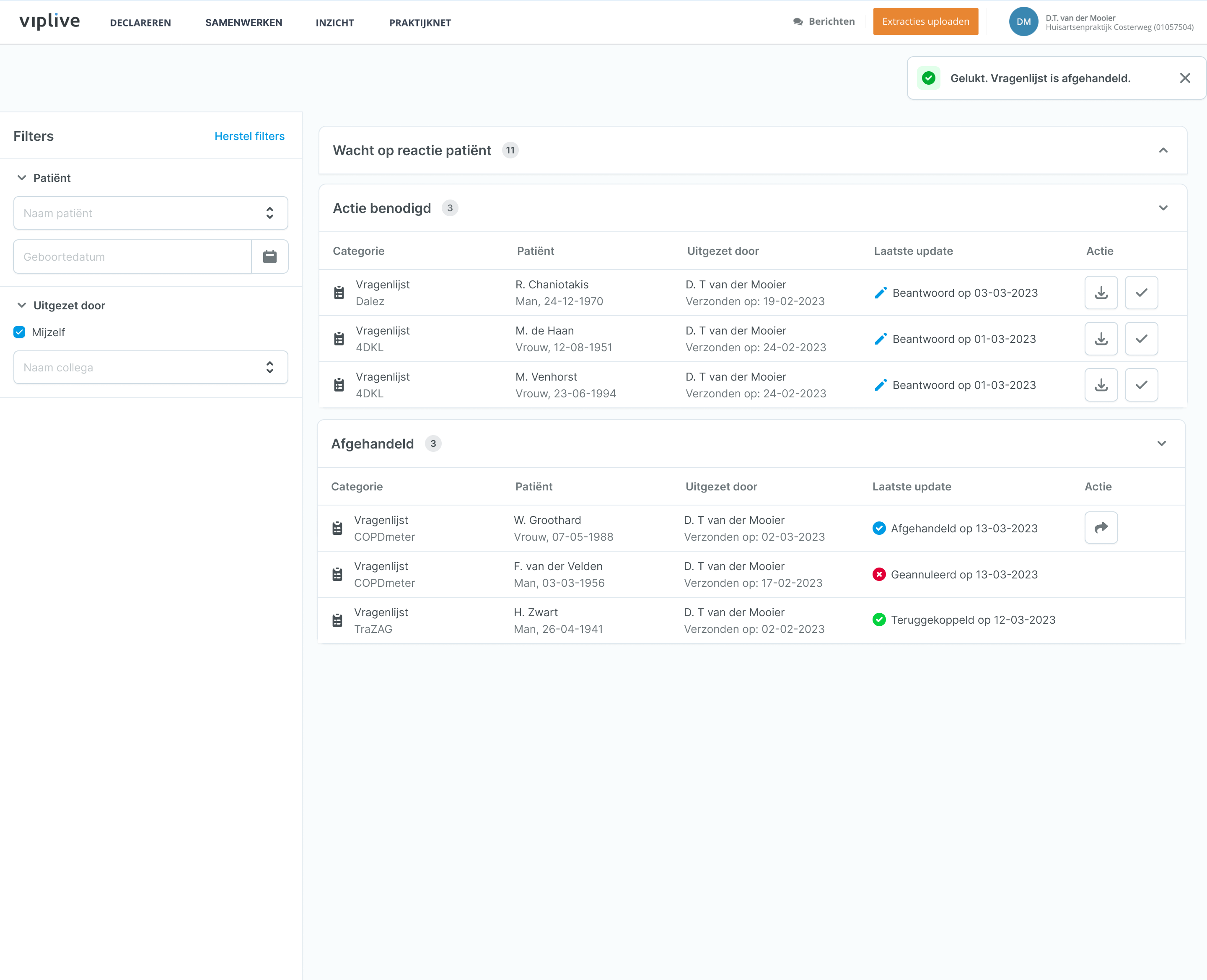Screen dimensions: 1207x980
Task: Open the Naam collega dropdown
Action: [150, 368]
